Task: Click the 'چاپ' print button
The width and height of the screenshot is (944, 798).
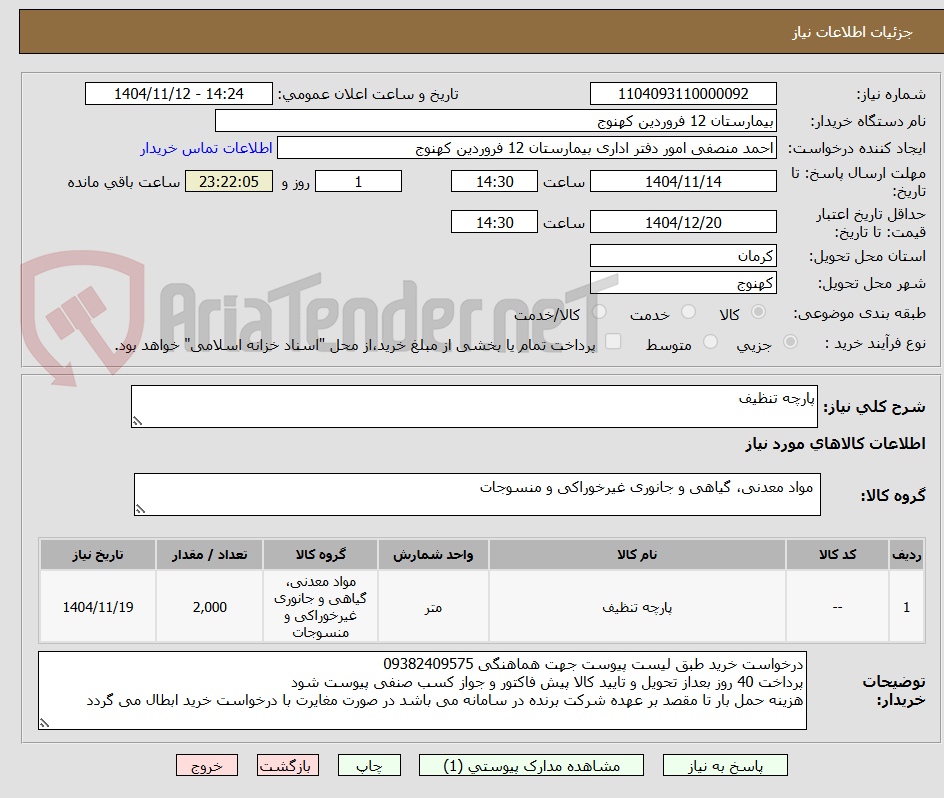Action: point(369,765)
